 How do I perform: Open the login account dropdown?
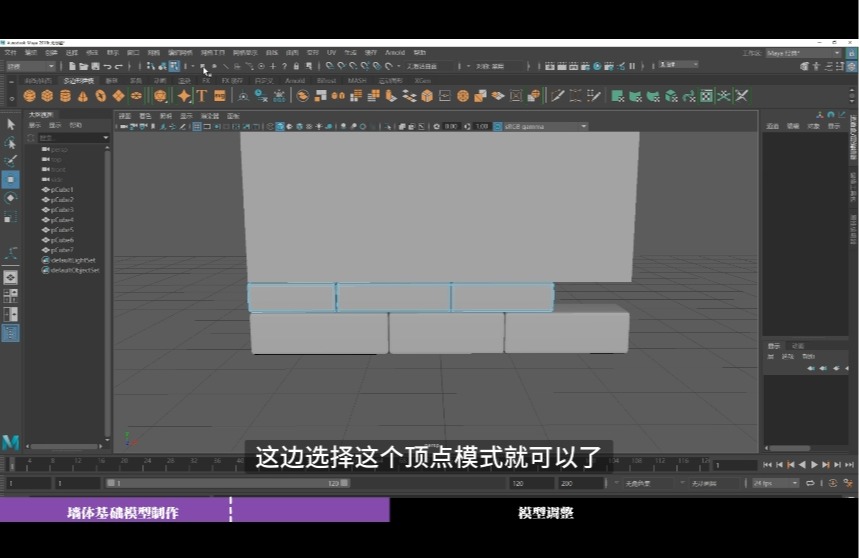tap(678, 65)
